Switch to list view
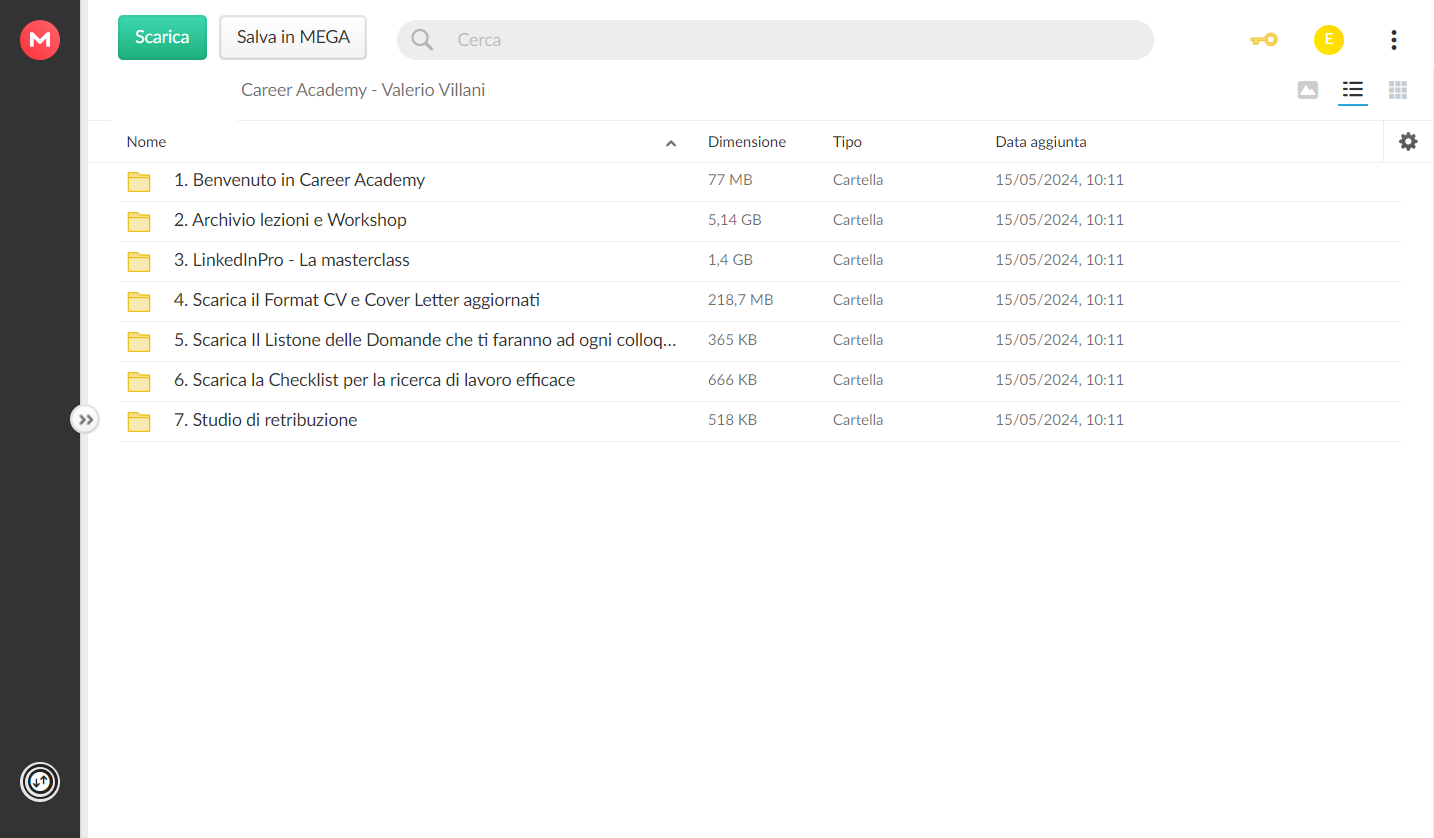 pos(1353,90)
